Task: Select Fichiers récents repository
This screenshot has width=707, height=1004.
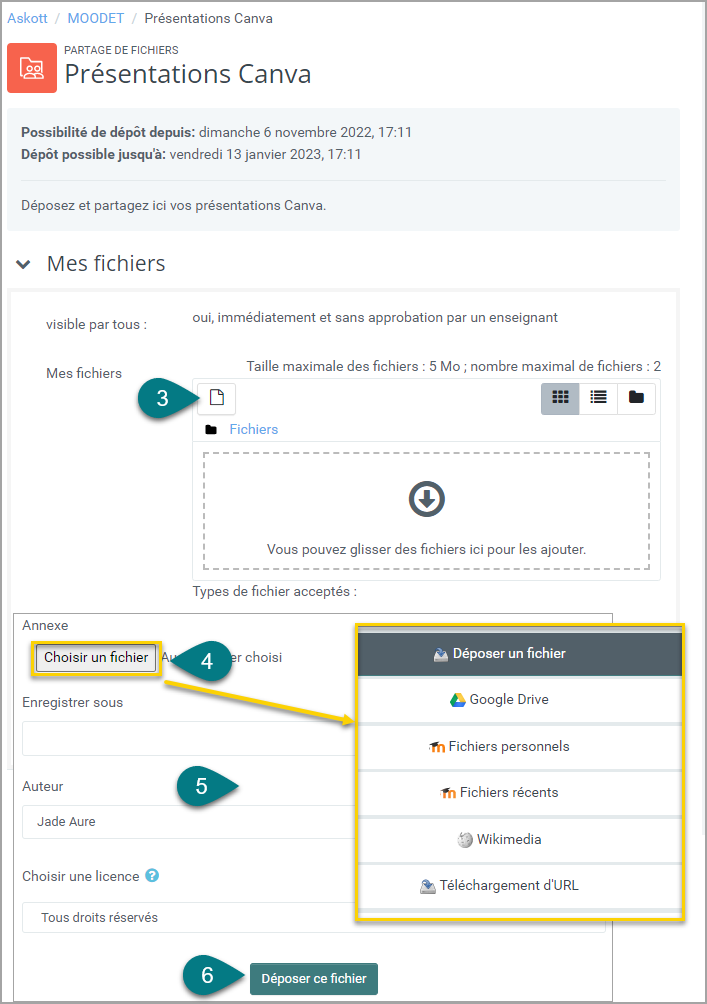Action: coord(520,793)
